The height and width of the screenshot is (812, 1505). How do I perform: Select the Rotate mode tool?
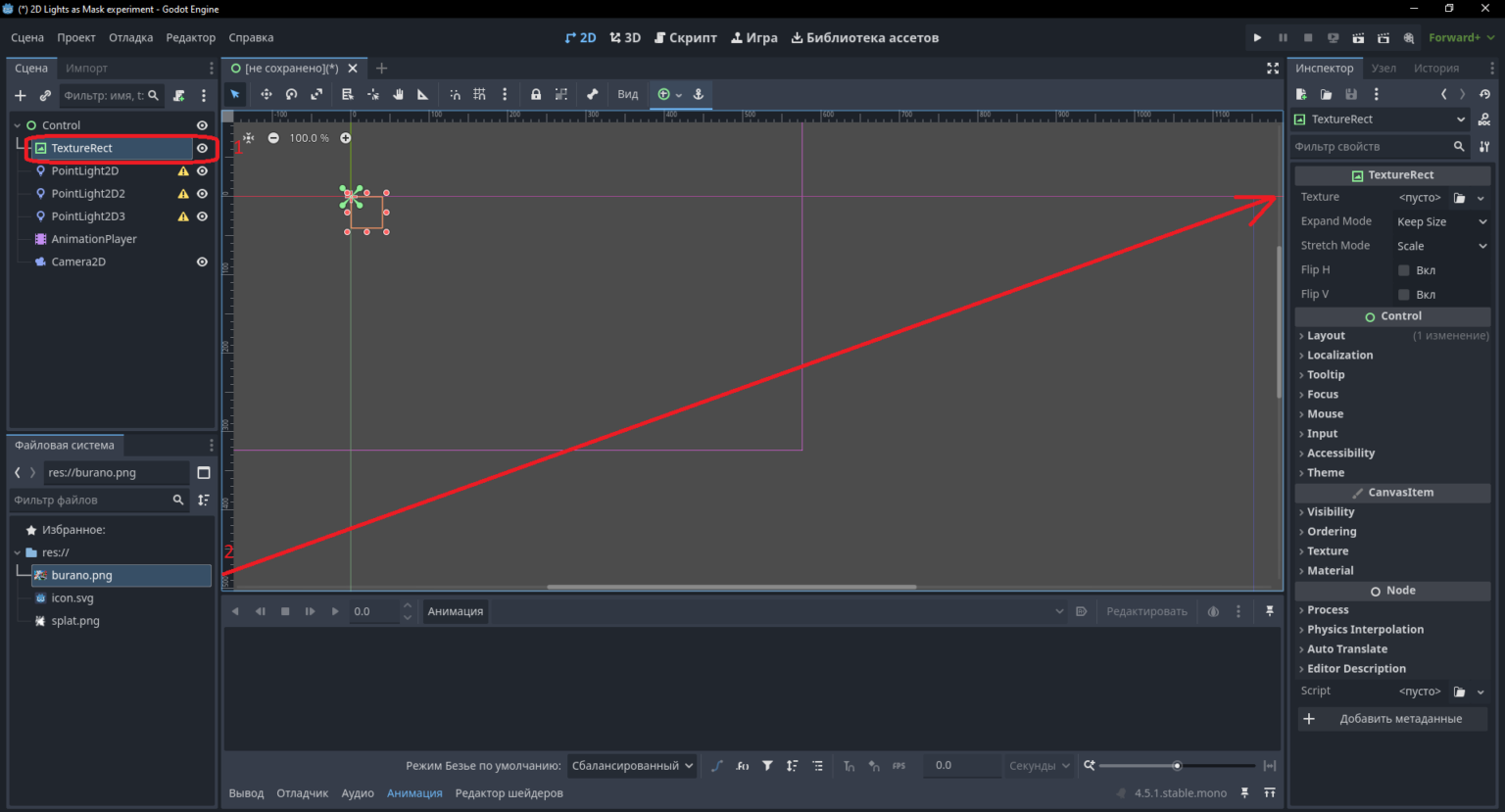(x=291, y=95)
